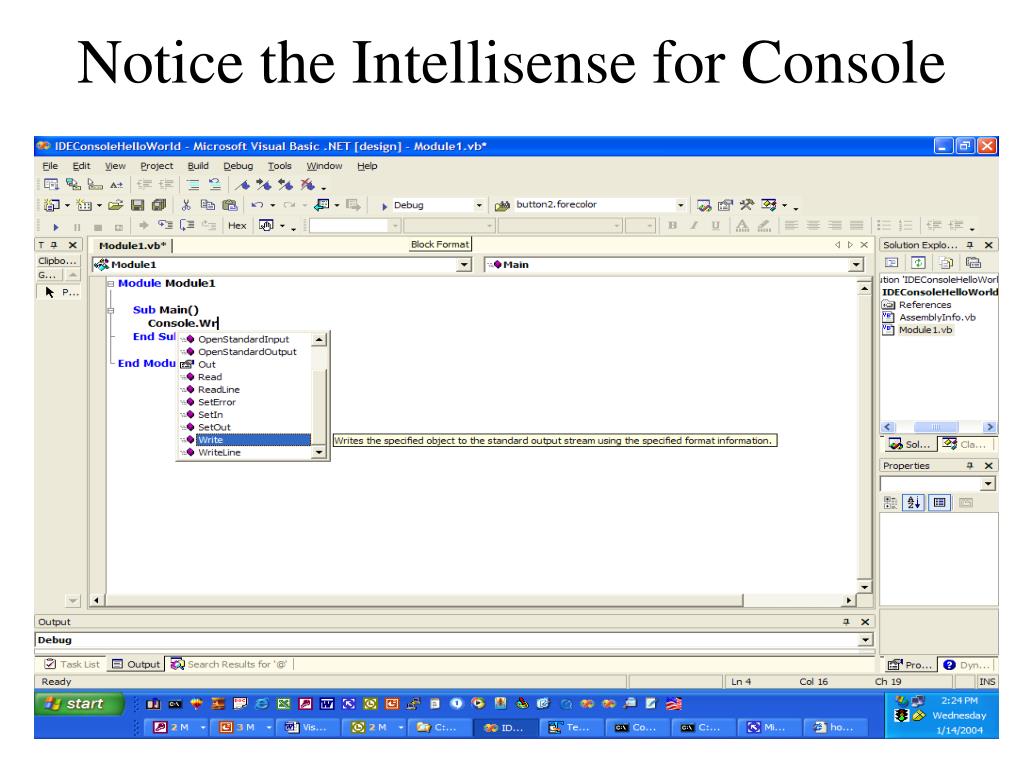
Task: Click the Undo arrow icon
Action: (x=257, y=205)
